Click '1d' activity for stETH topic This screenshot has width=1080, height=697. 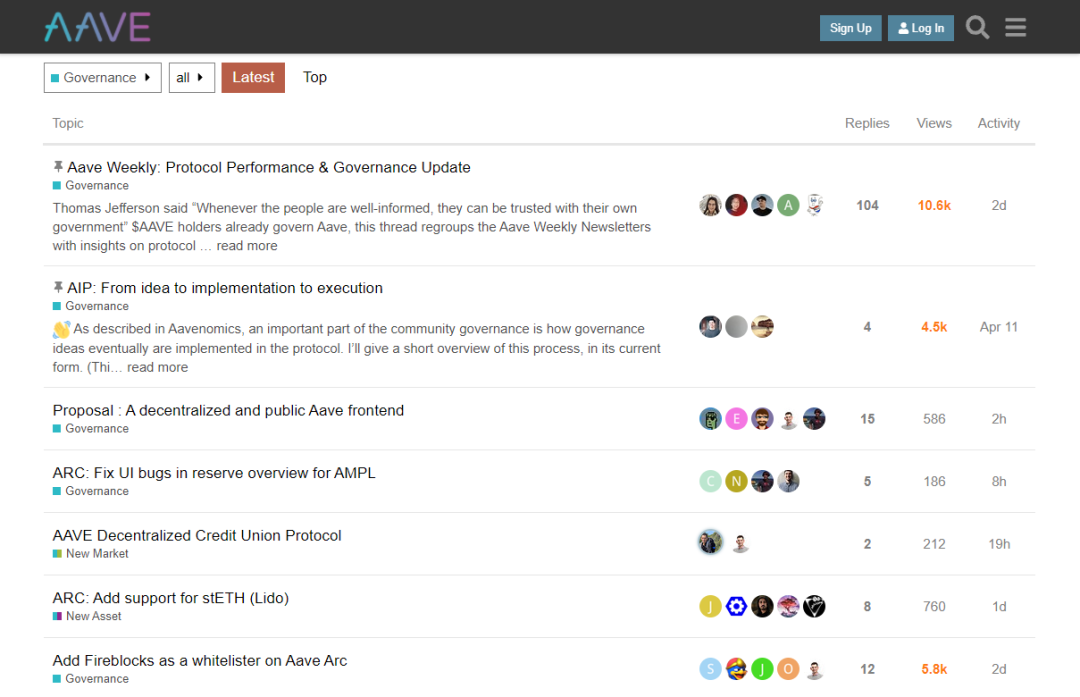tap(999, 607)
